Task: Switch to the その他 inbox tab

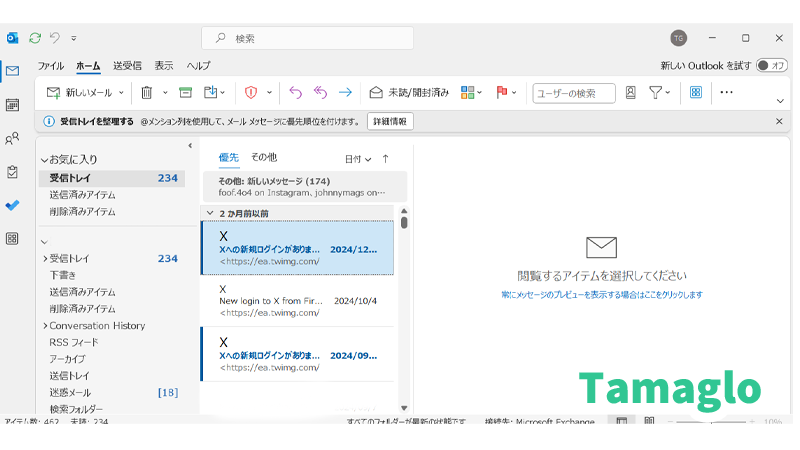Action: pyautogui.click(x=264, y=158)
